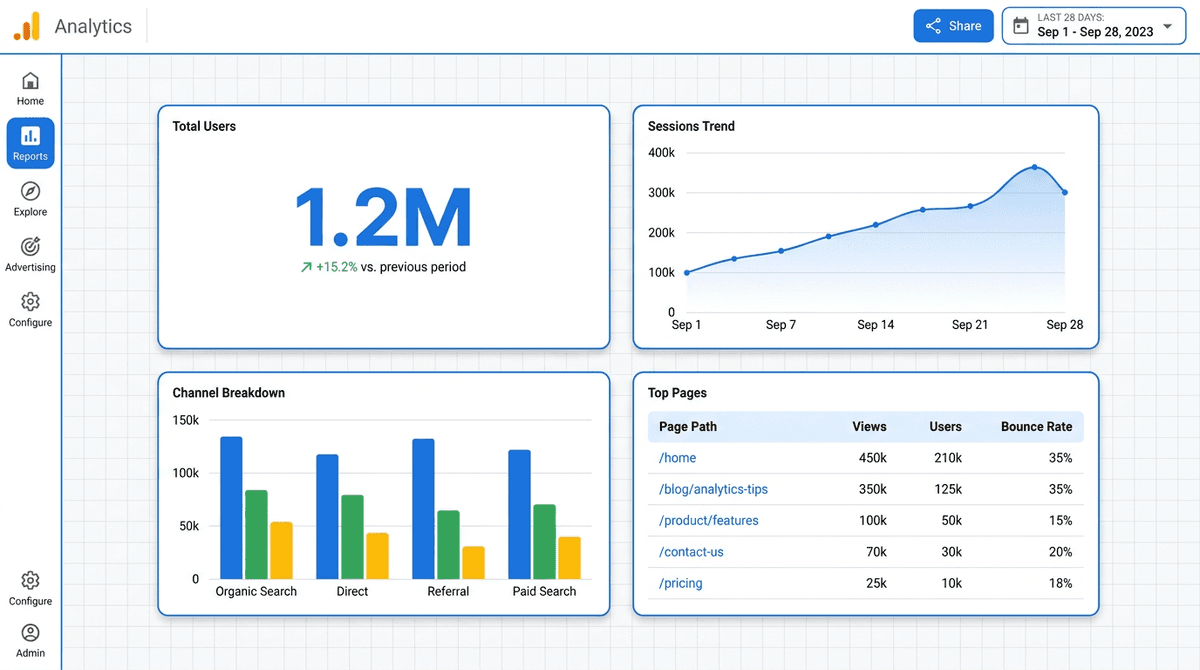Open the lower Configure gear near Admin
Viewport: 1200px width, 670px height.
click(30, 580)
